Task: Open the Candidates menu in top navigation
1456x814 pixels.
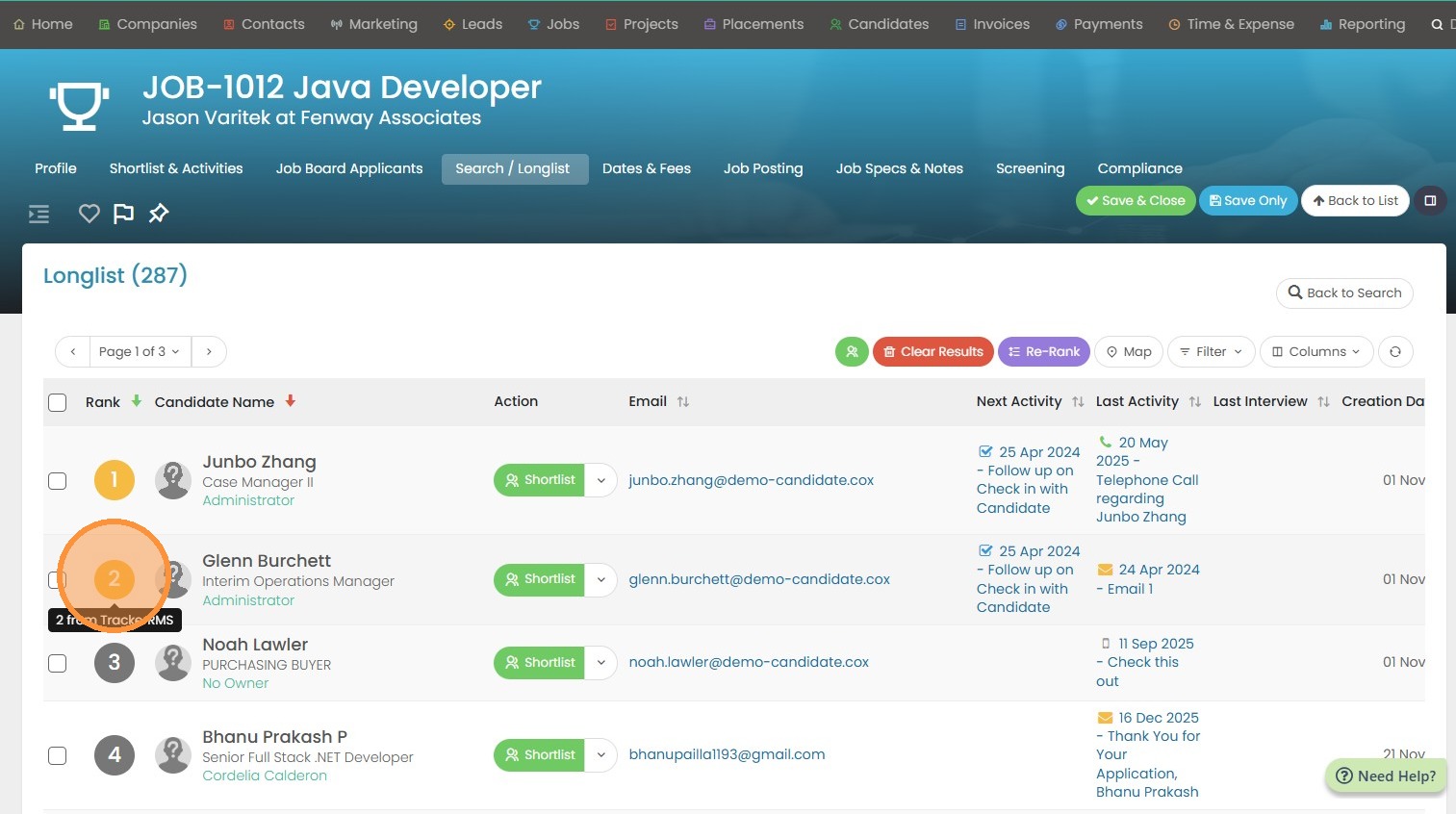Action: [879, 24]
